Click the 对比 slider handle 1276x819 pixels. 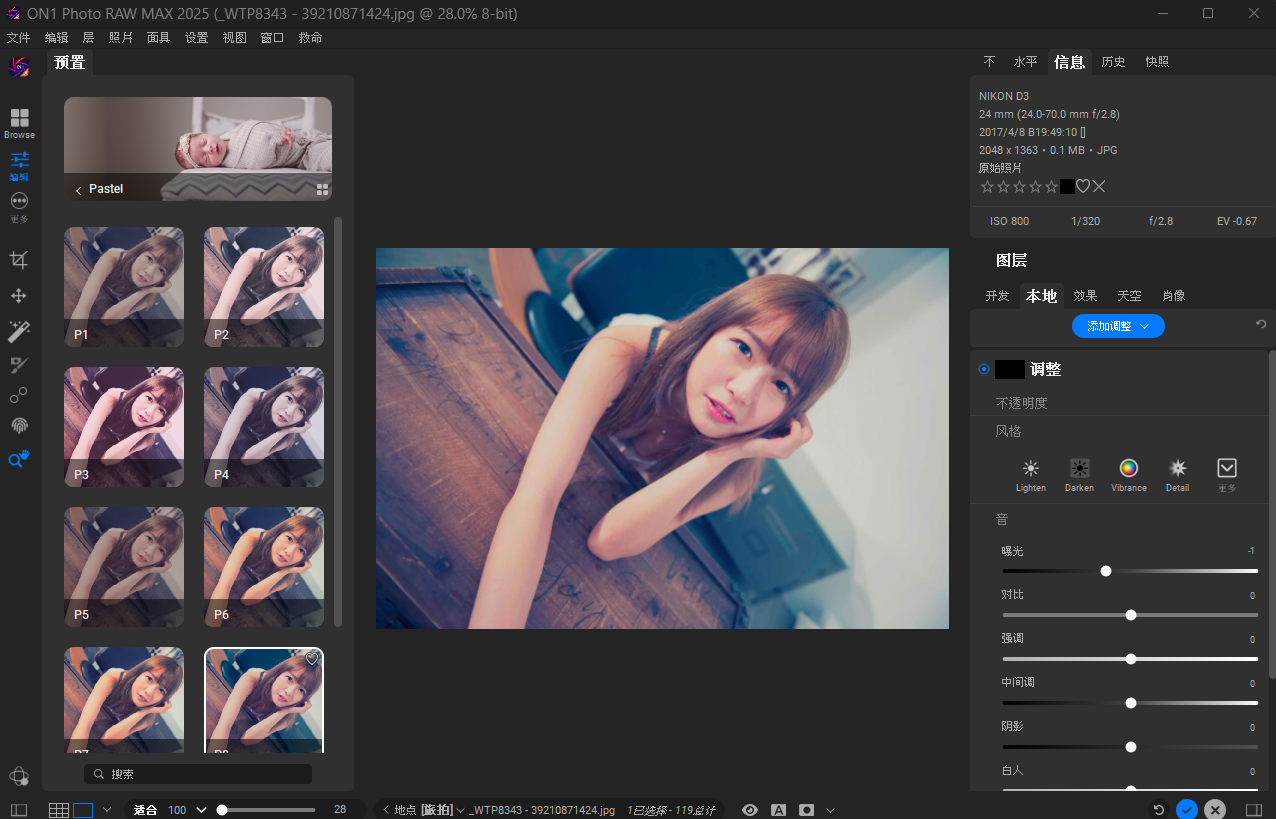pyautogui.click(x=1131, y=615)
